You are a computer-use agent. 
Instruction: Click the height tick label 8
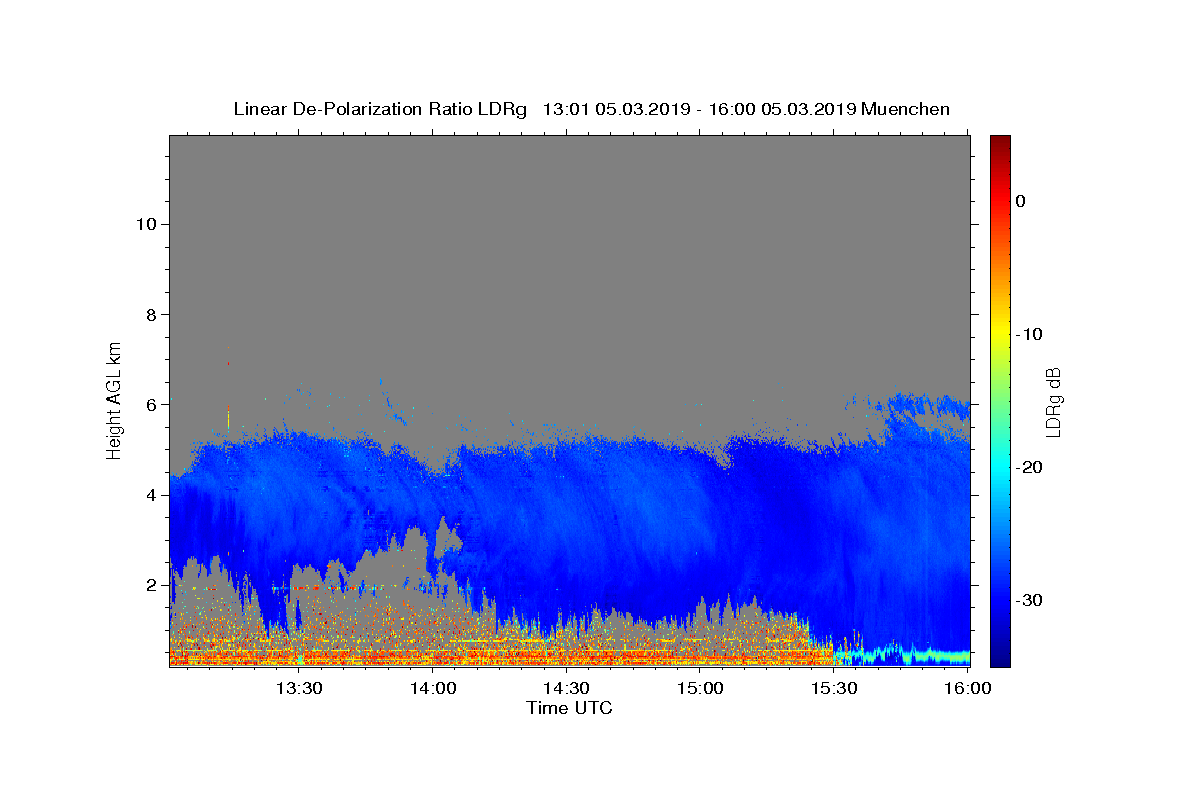152,315
